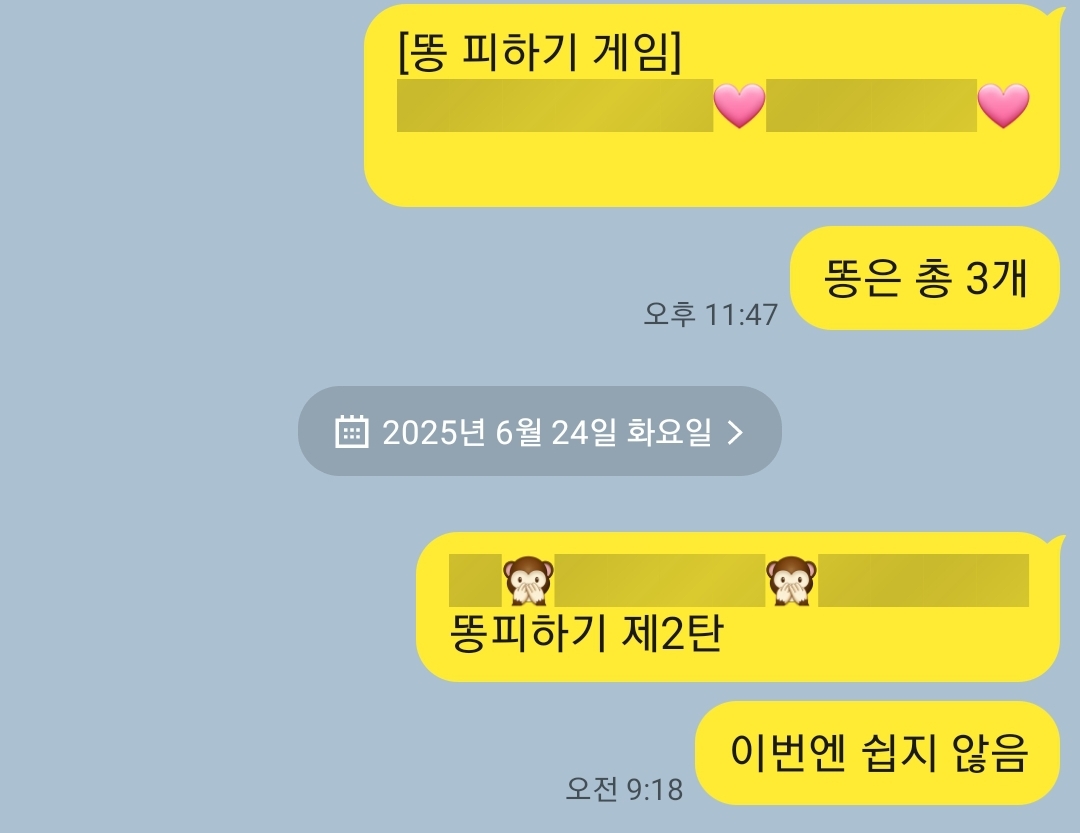Viewport: 1080px width, 833px height.
Task: Open the 2025년 6월 24일 화요일 date label
Action: 547,432
